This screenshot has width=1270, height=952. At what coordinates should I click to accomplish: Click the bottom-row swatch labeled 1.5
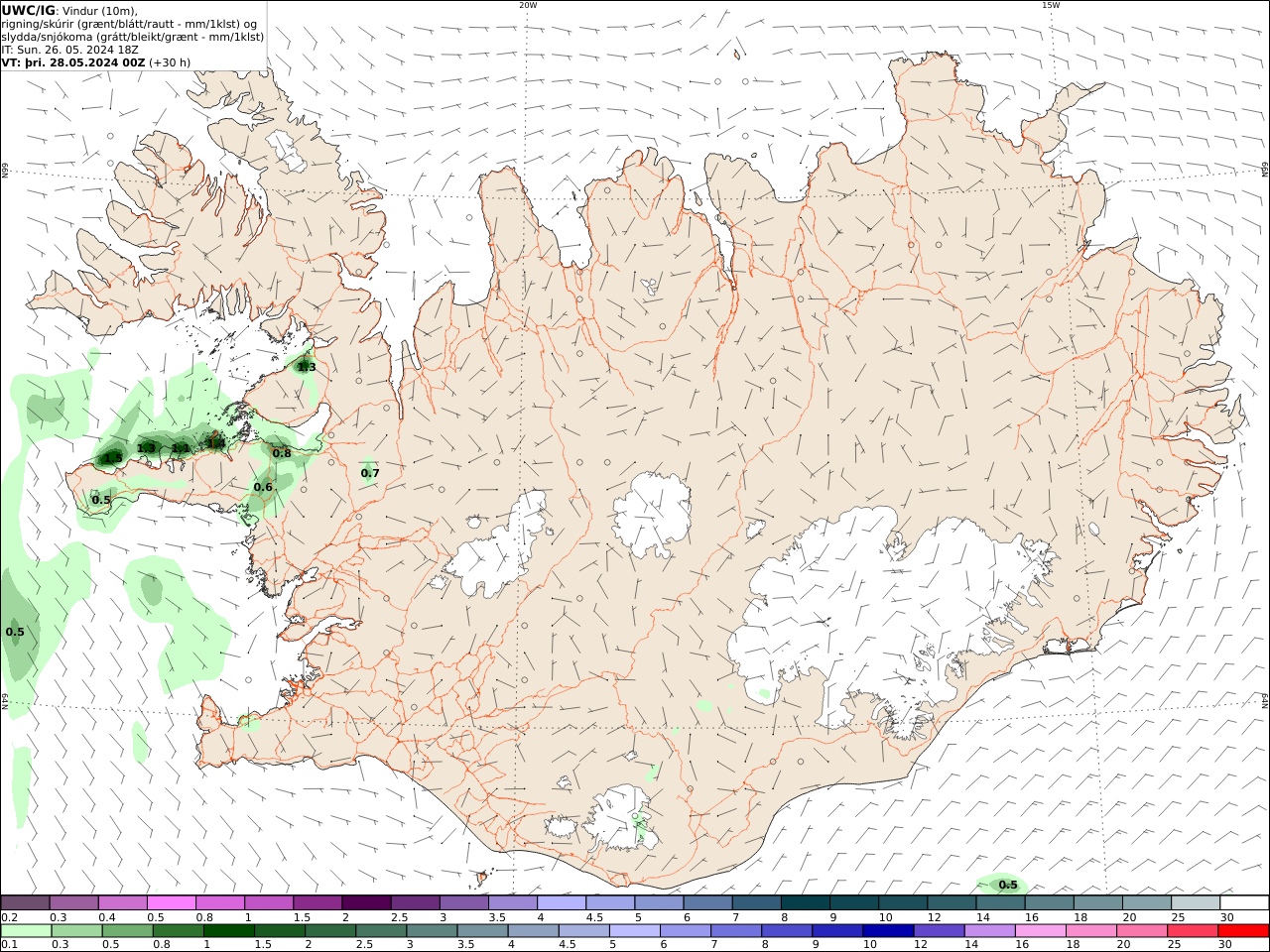pos(279,930)
